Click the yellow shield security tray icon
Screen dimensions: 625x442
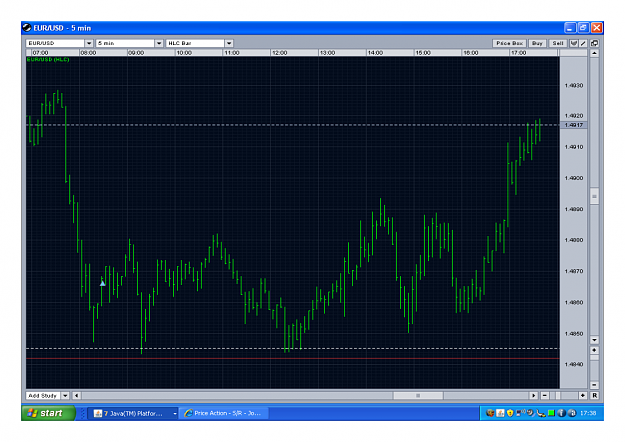[510, 413]
